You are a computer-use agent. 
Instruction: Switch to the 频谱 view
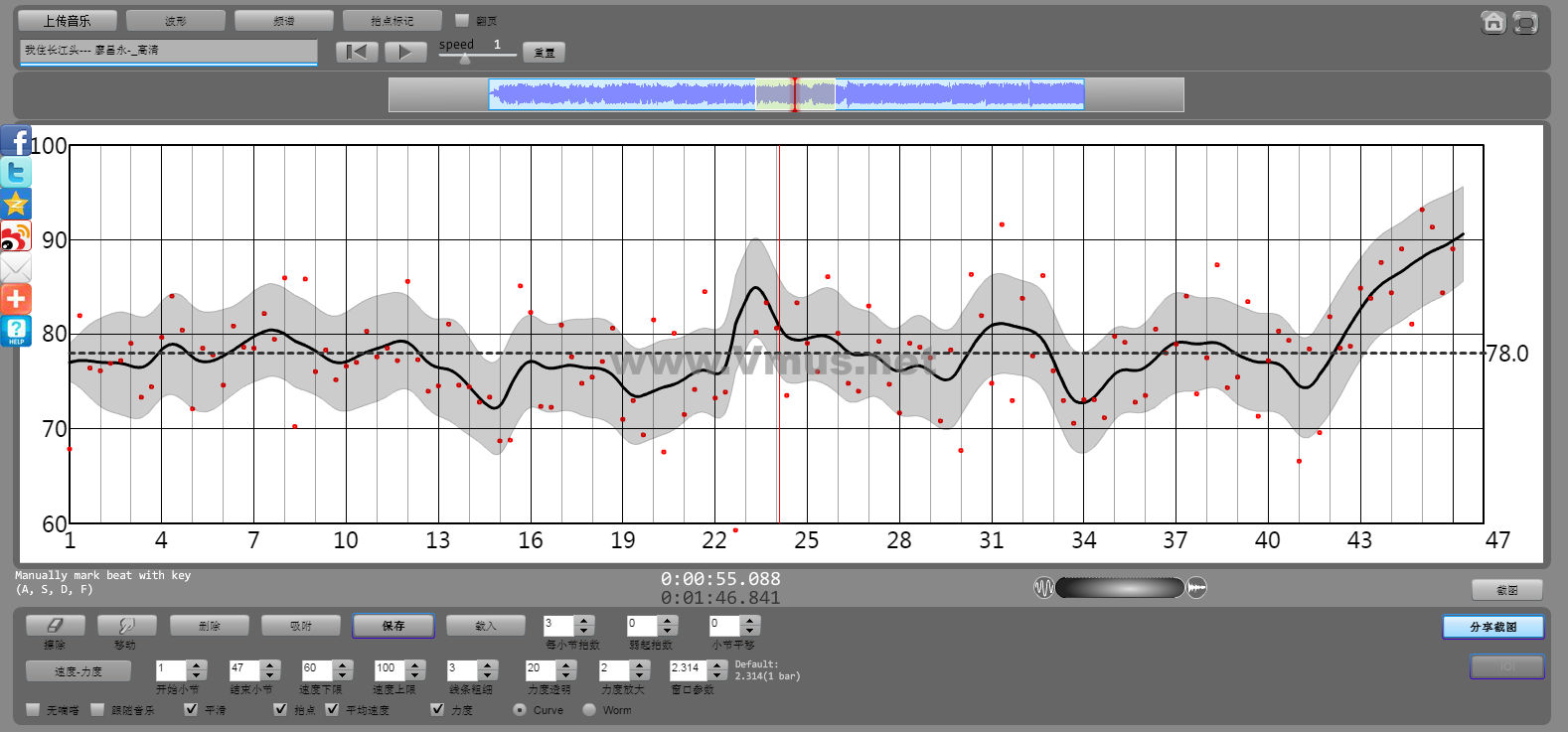(283, 21)
